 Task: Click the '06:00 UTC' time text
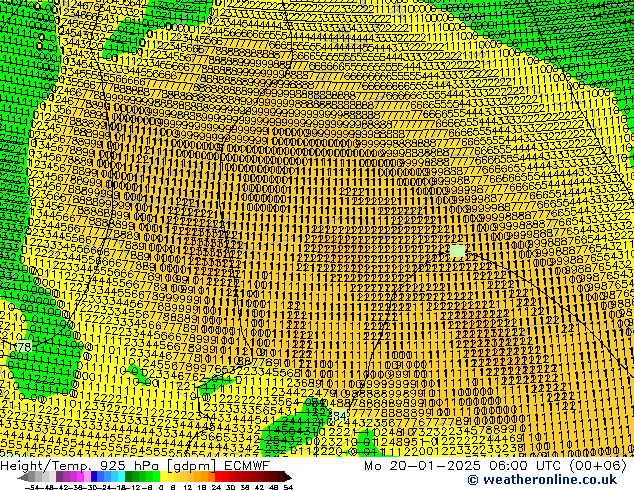point(526,466)
